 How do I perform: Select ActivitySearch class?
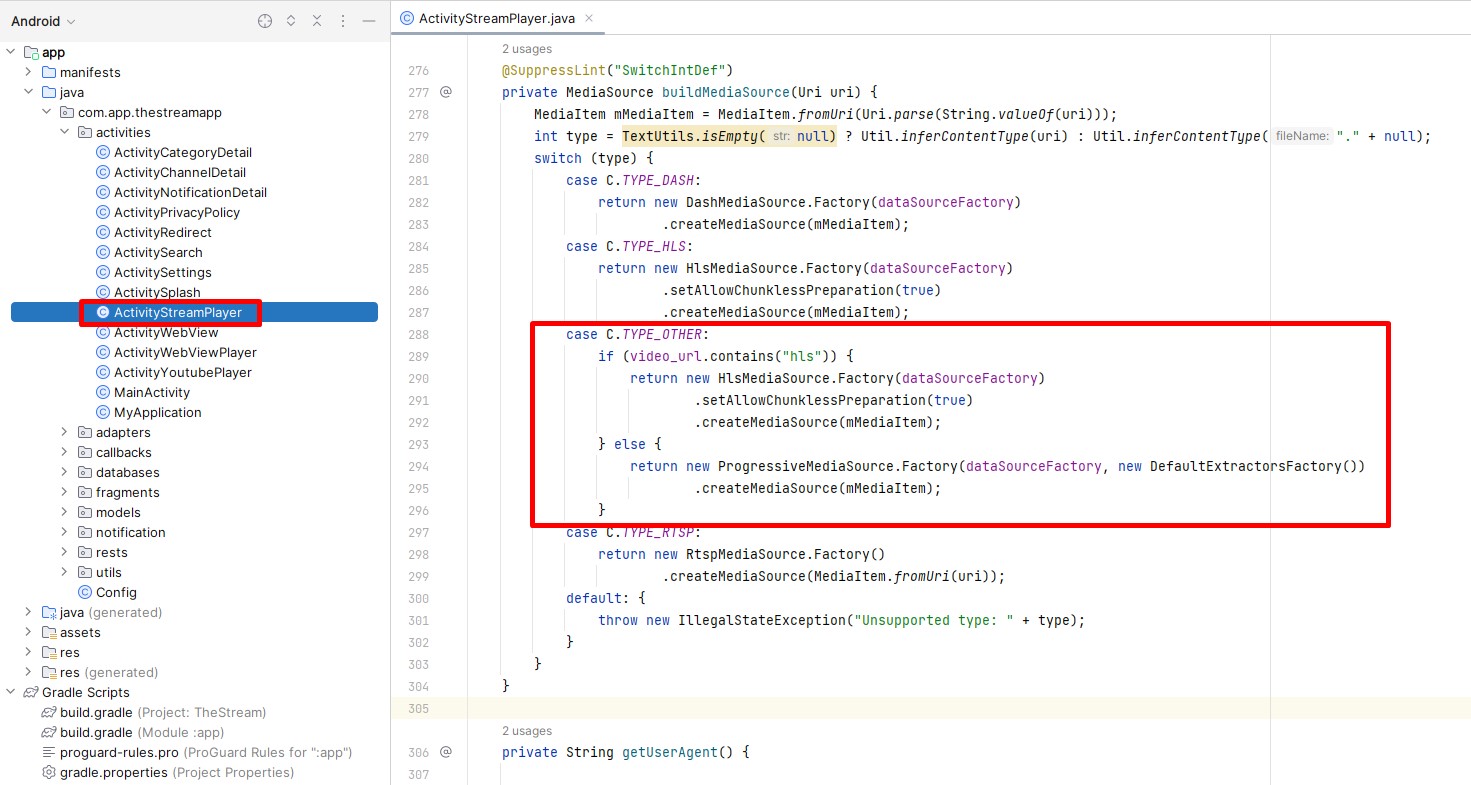(x=158, y=252)
